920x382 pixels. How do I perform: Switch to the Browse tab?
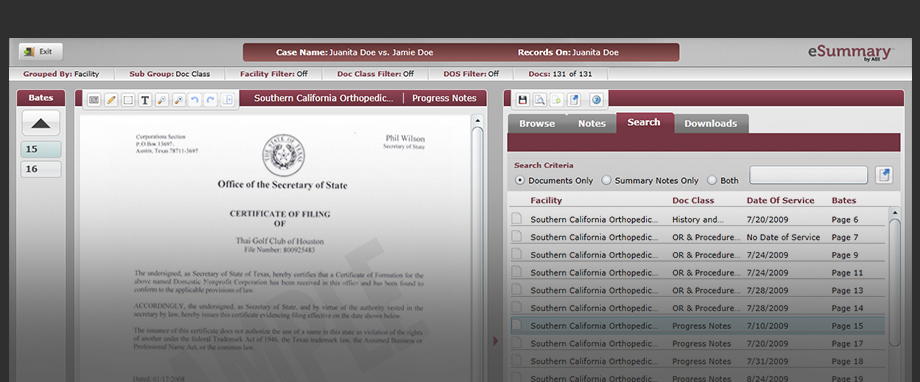(537, 124)
